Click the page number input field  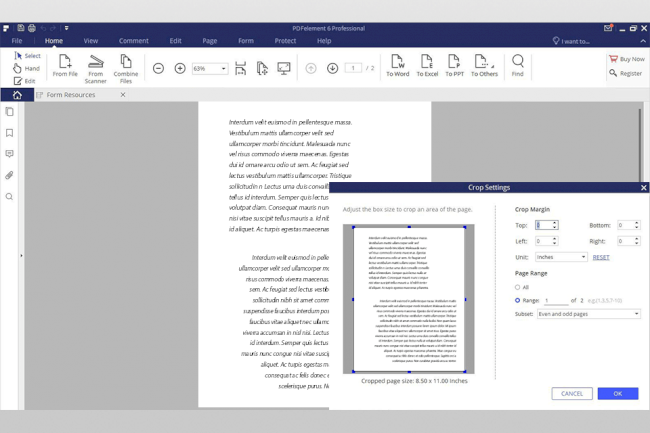(353, 68)
